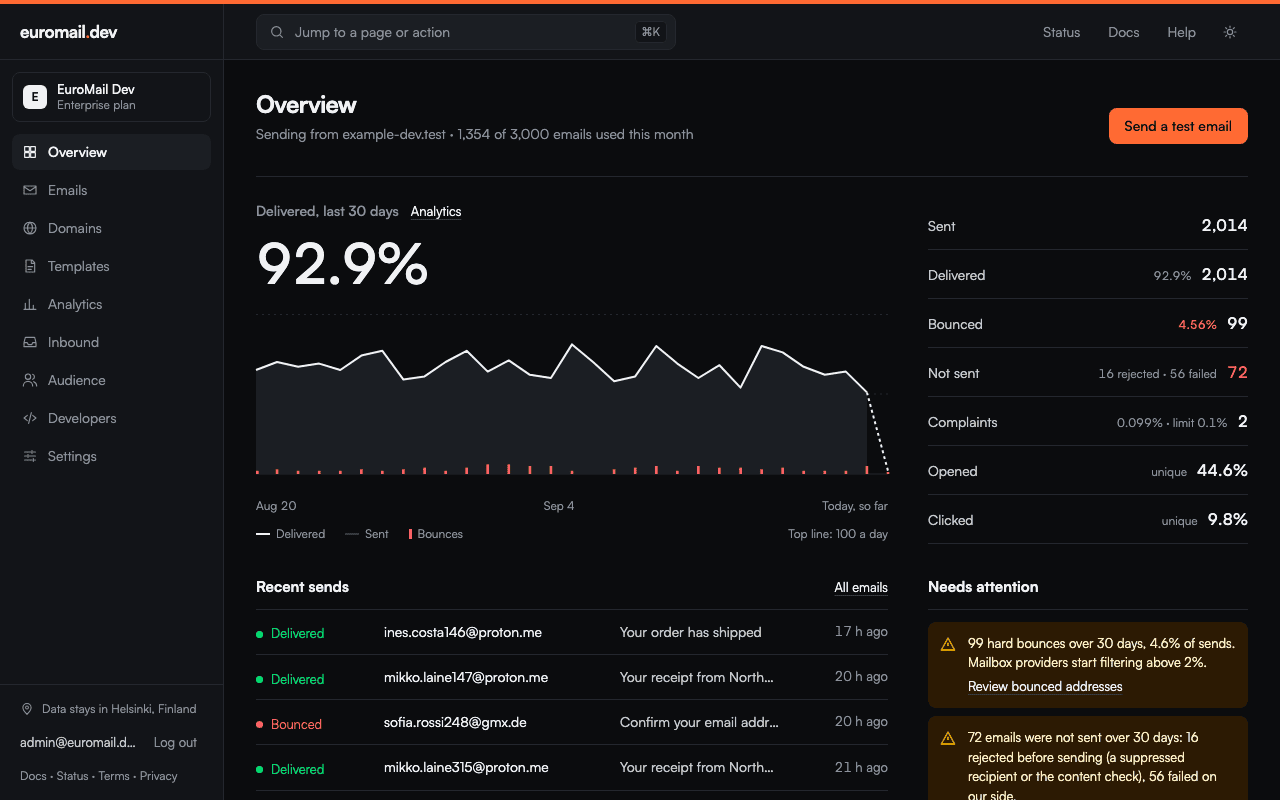The width and height of the screenshot is (1280, 800).
Task: Click the Helsinki location pin icon
Action: coord(27,709)
